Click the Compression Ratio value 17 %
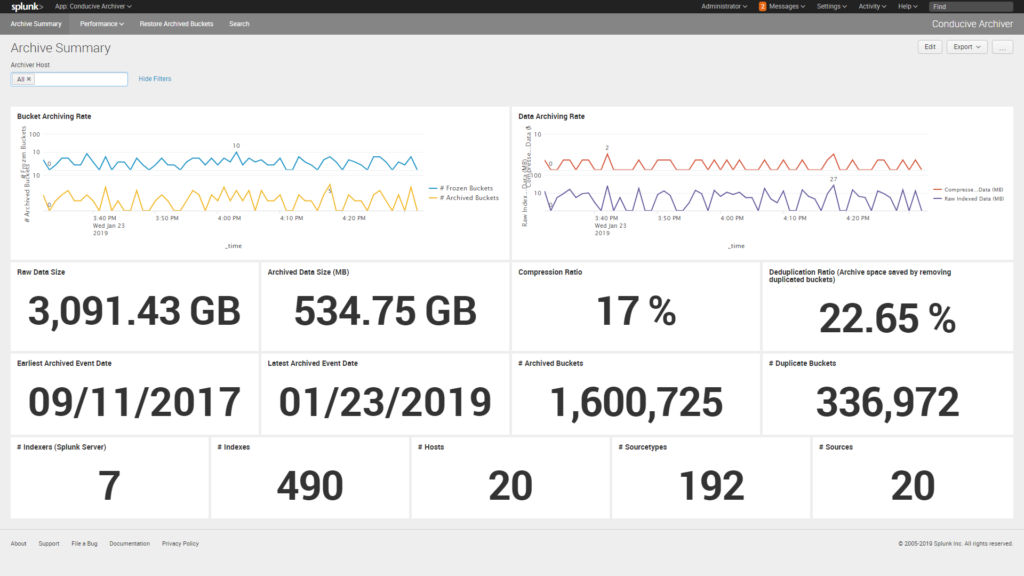 point(636,311)
